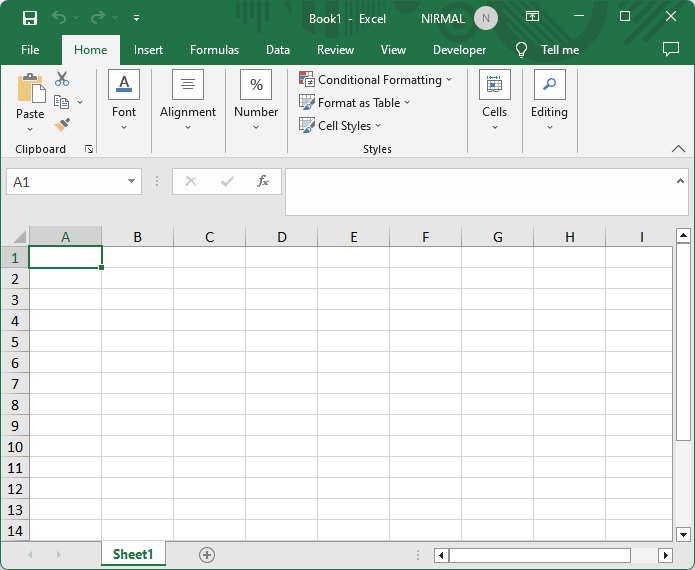Open Format as Table gallery

pos(354,103)
